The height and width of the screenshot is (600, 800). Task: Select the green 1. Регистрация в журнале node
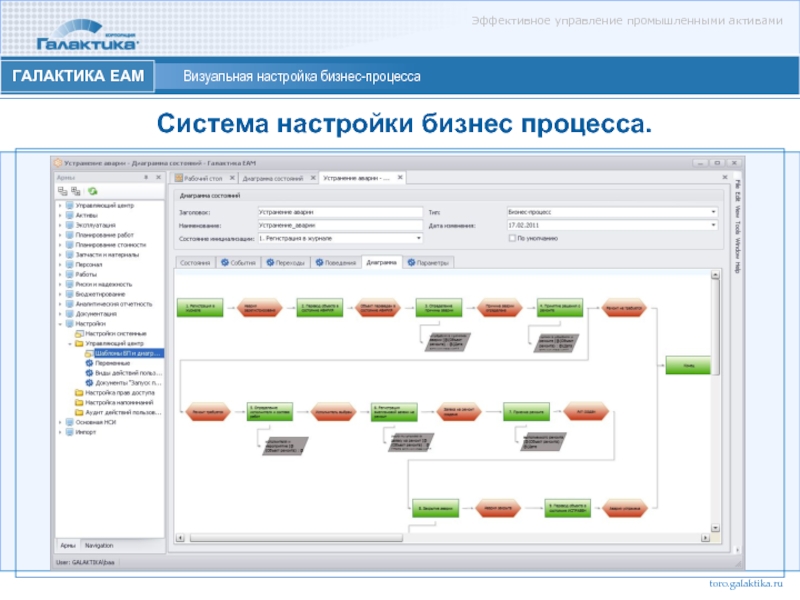coord(200,308)
